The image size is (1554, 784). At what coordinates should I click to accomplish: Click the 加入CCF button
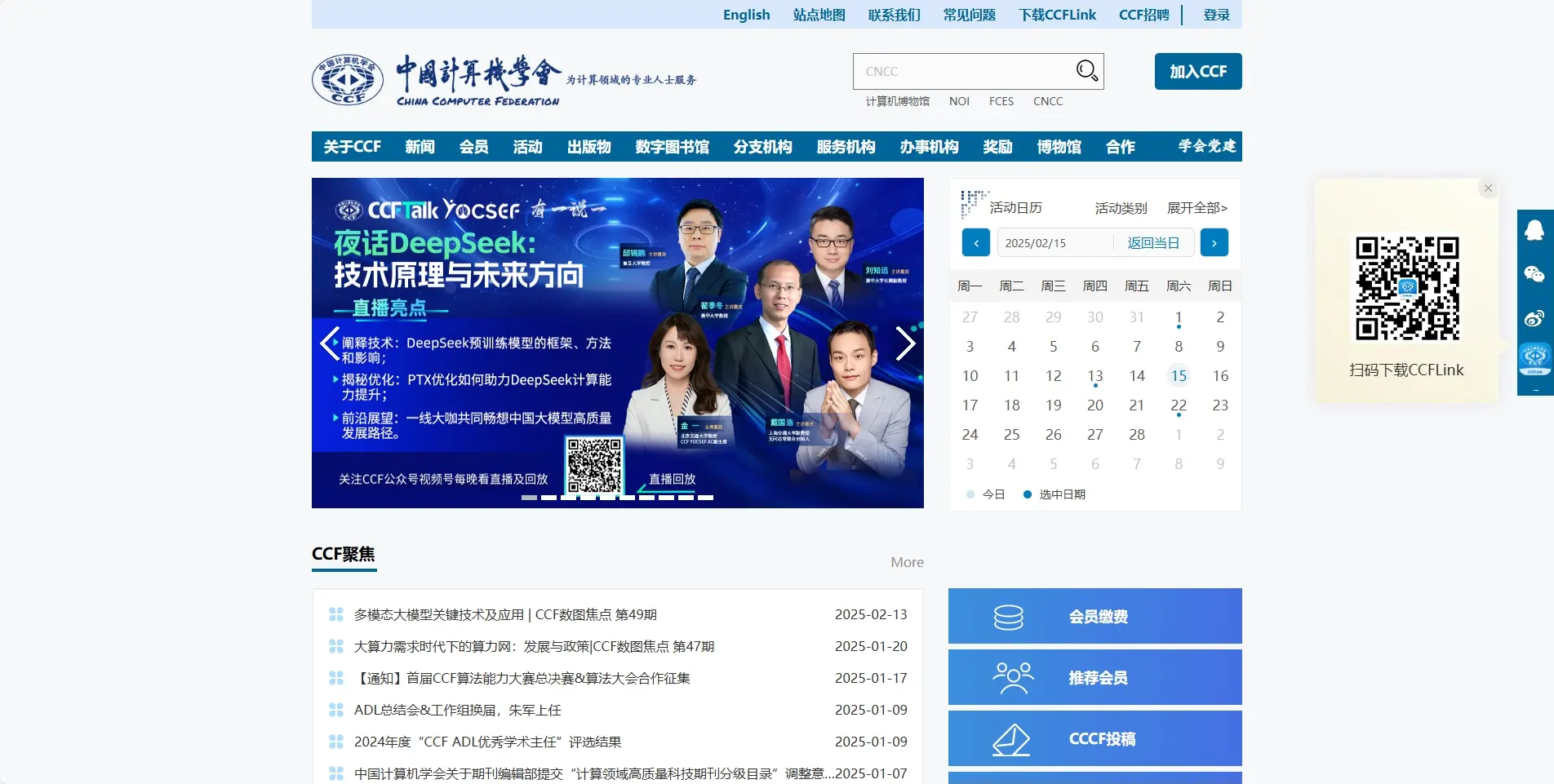(x=1197, y=71)
